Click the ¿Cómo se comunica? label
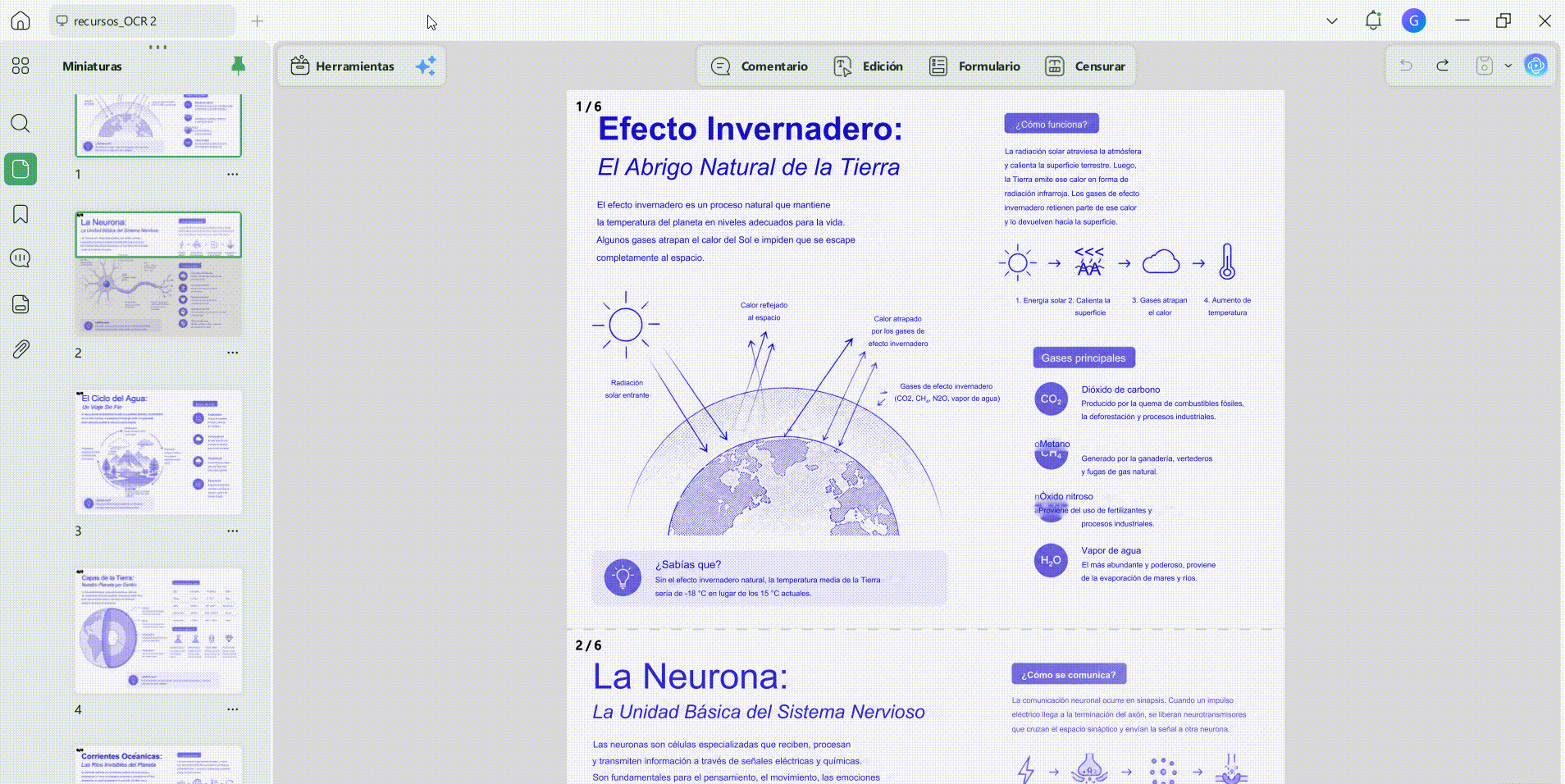Screen dimensions: 1565x784 click(1069, 674)
